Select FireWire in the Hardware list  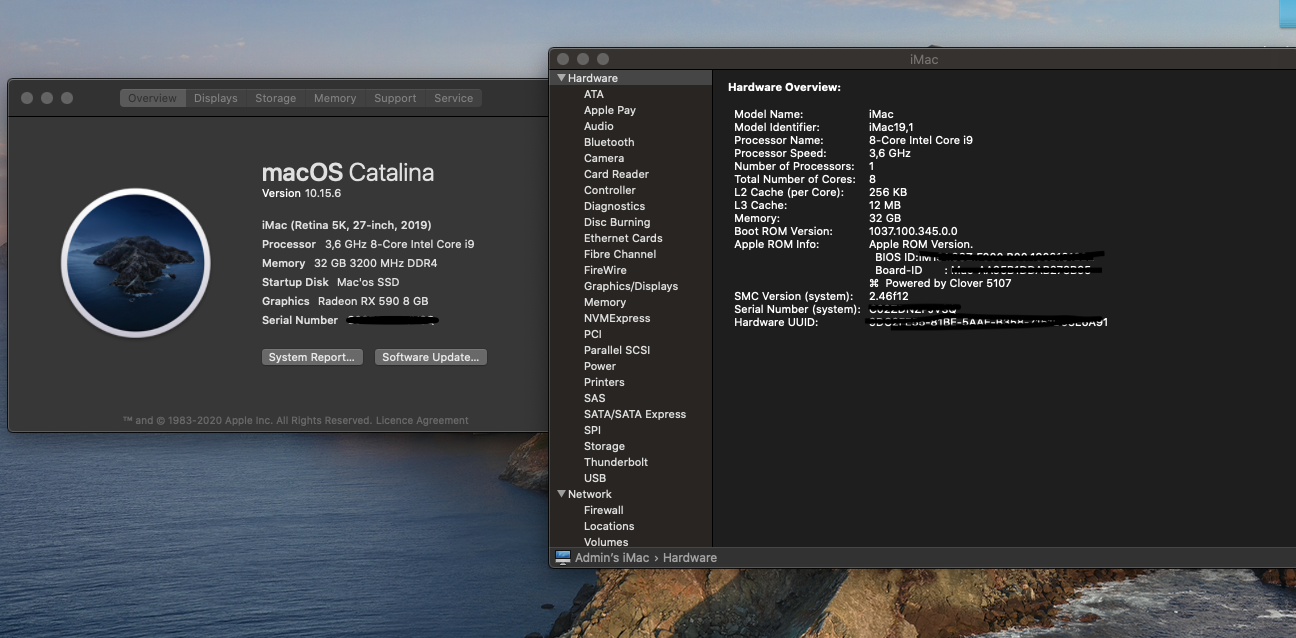pos(605,270)
